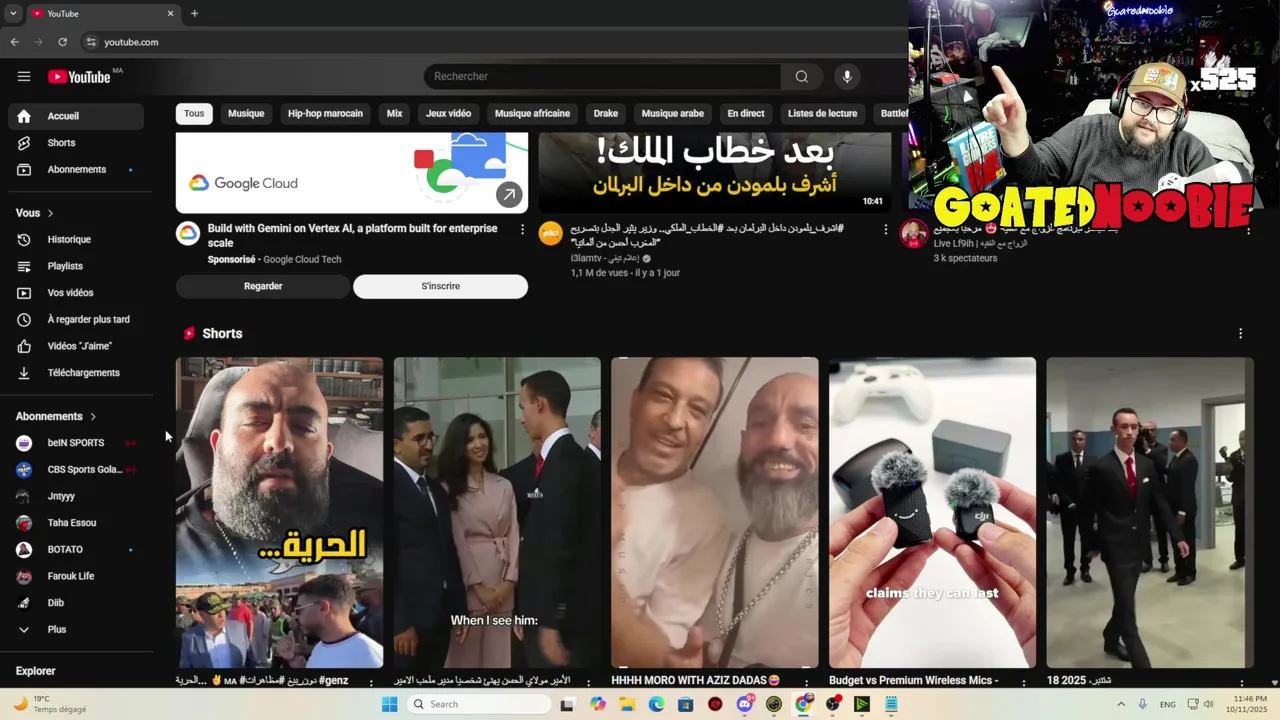Open Playlists in the sidebar
Screen dimensions: 1280x720
tap(76, 267)
